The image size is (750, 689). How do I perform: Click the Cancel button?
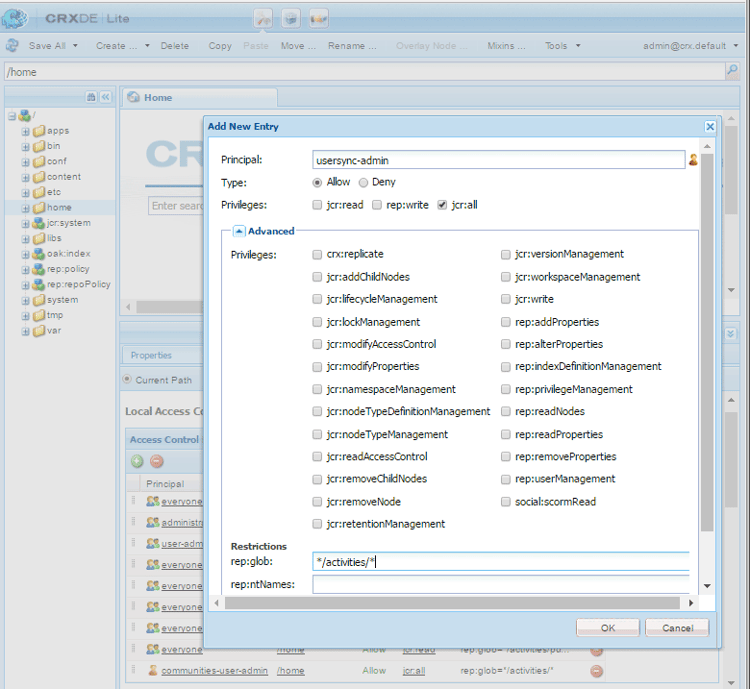677,627
